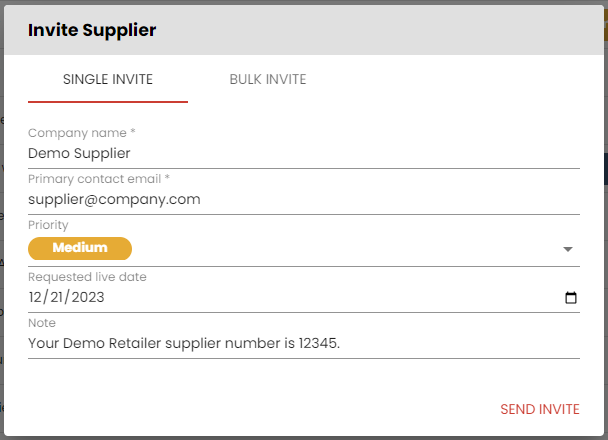The width and height of the screenshot is (608, 440).
Task: Click the Company name label
Action: [x=81, y=133]
